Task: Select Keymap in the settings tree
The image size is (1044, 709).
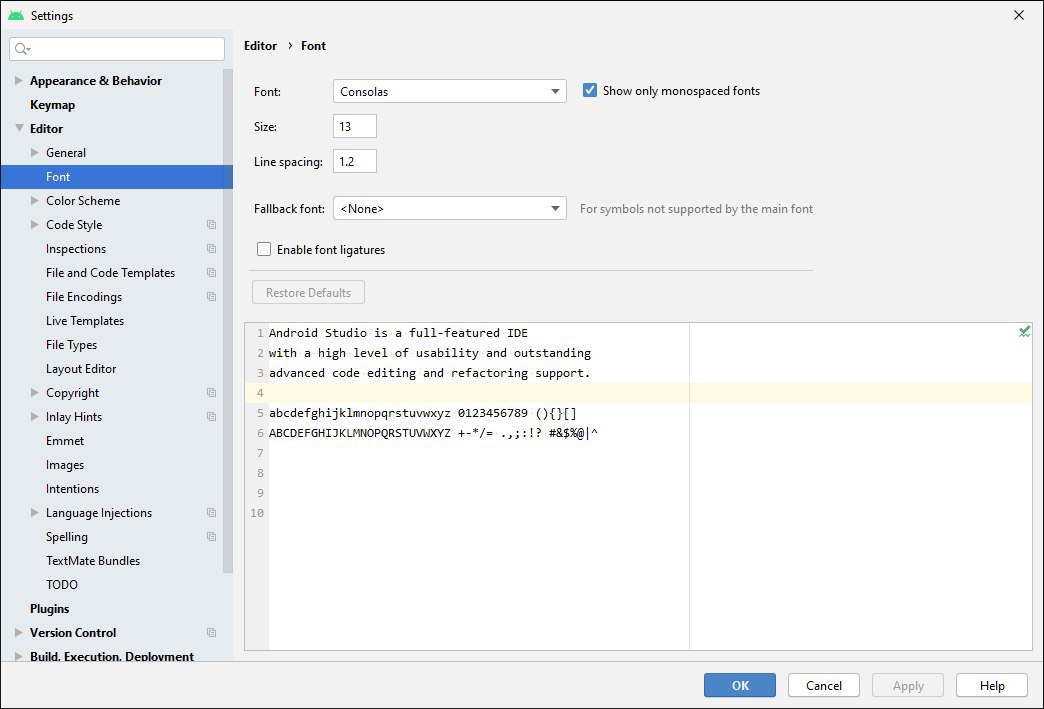Action: tap(52, 105)
